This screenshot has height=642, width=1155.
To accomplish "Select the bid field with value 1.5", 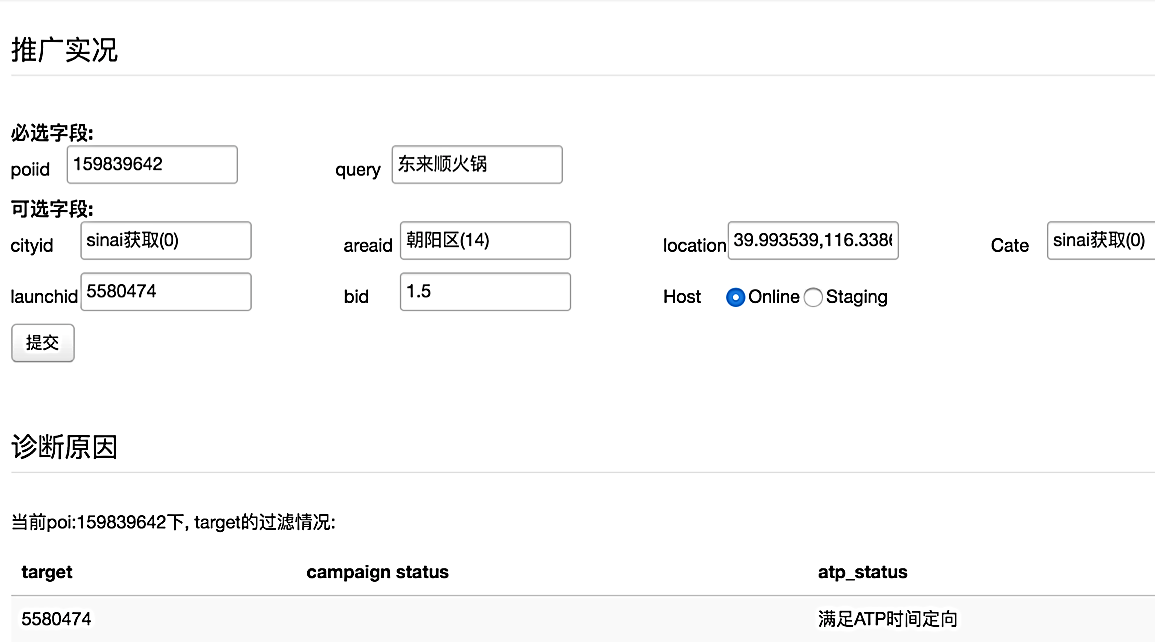I will pos(485,292).
